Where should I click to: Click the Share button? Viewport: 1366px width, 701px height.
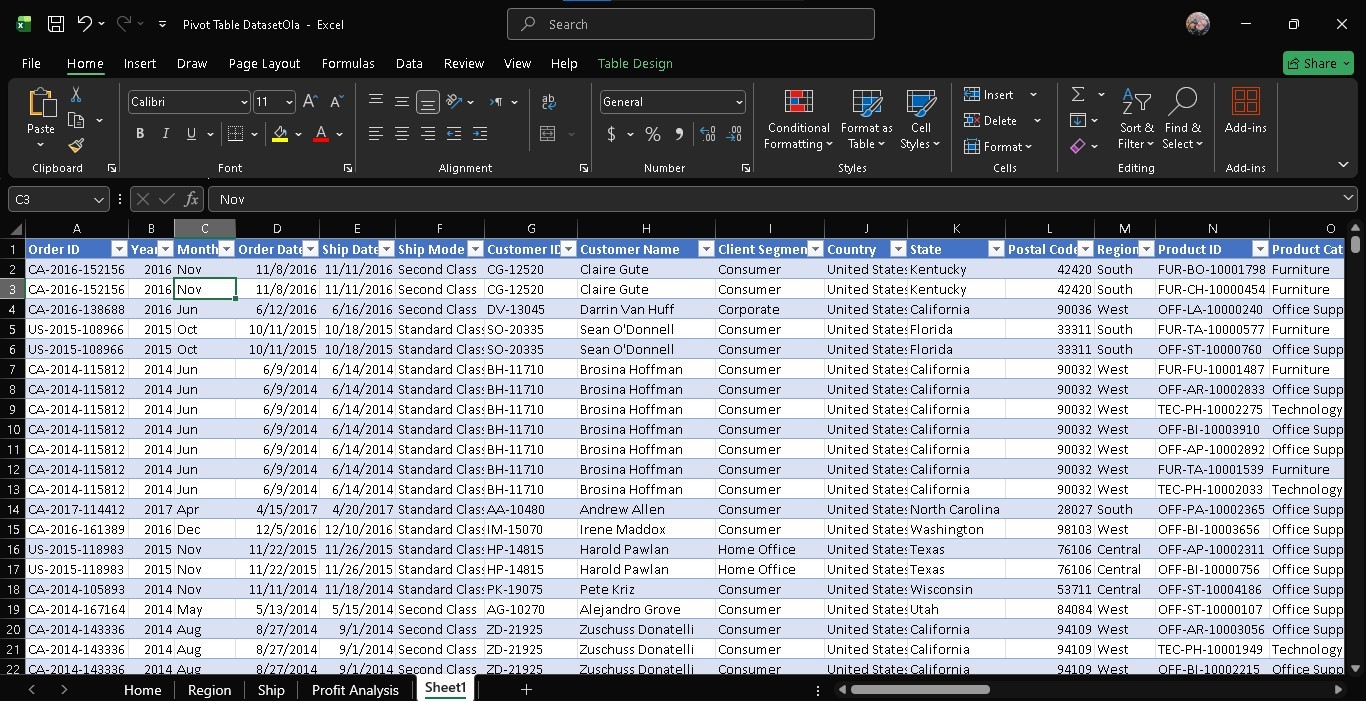click(x=1317, y=63)
